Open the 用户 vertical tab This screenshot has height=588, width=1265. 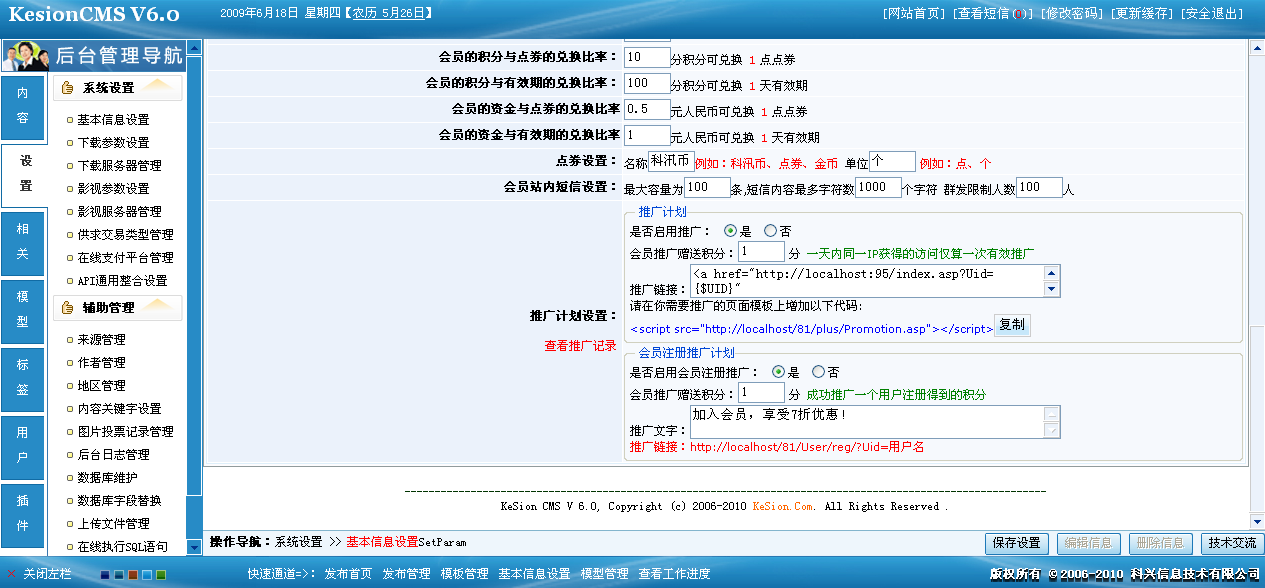pos(23,445)
